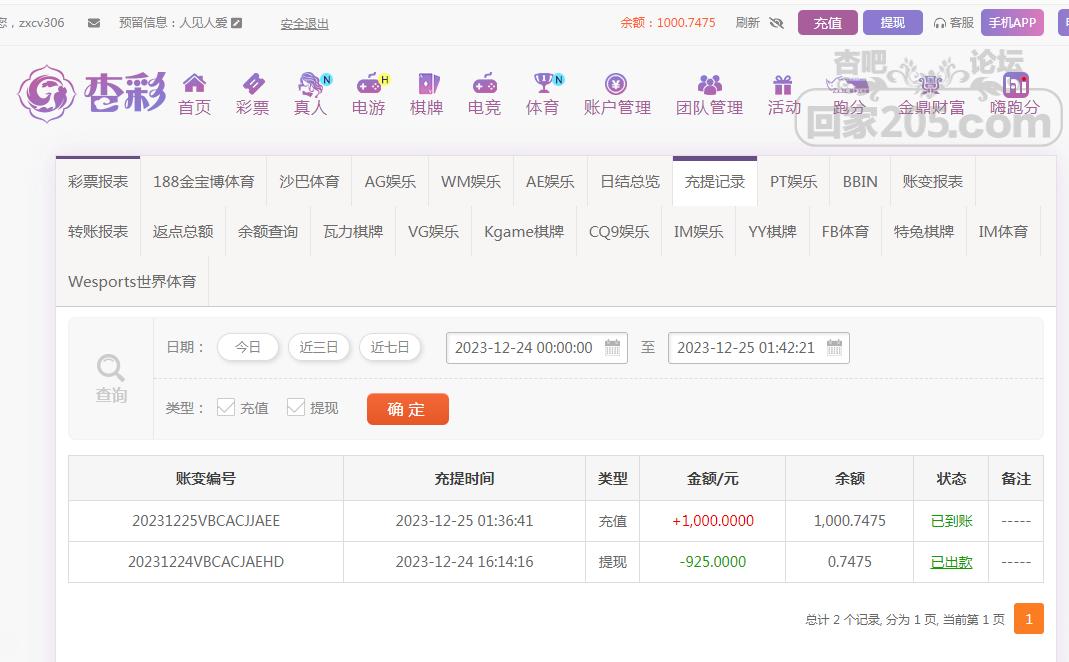Image resolution: width=1069 pixels, height=662 pixels.
Task: Open the 体育 trophy icon
Action: [x=542, y=84]
